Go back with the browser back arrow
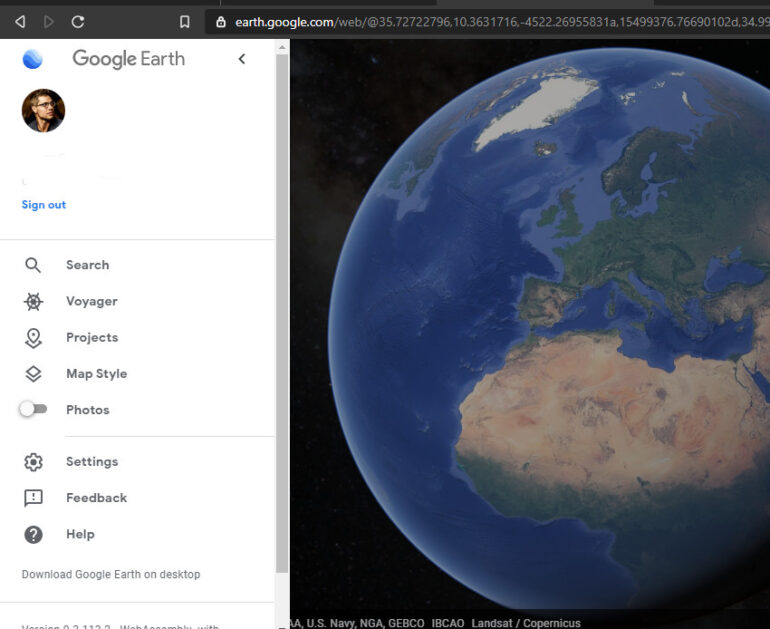This screenshot has width=770, height=629. [20, 22]
